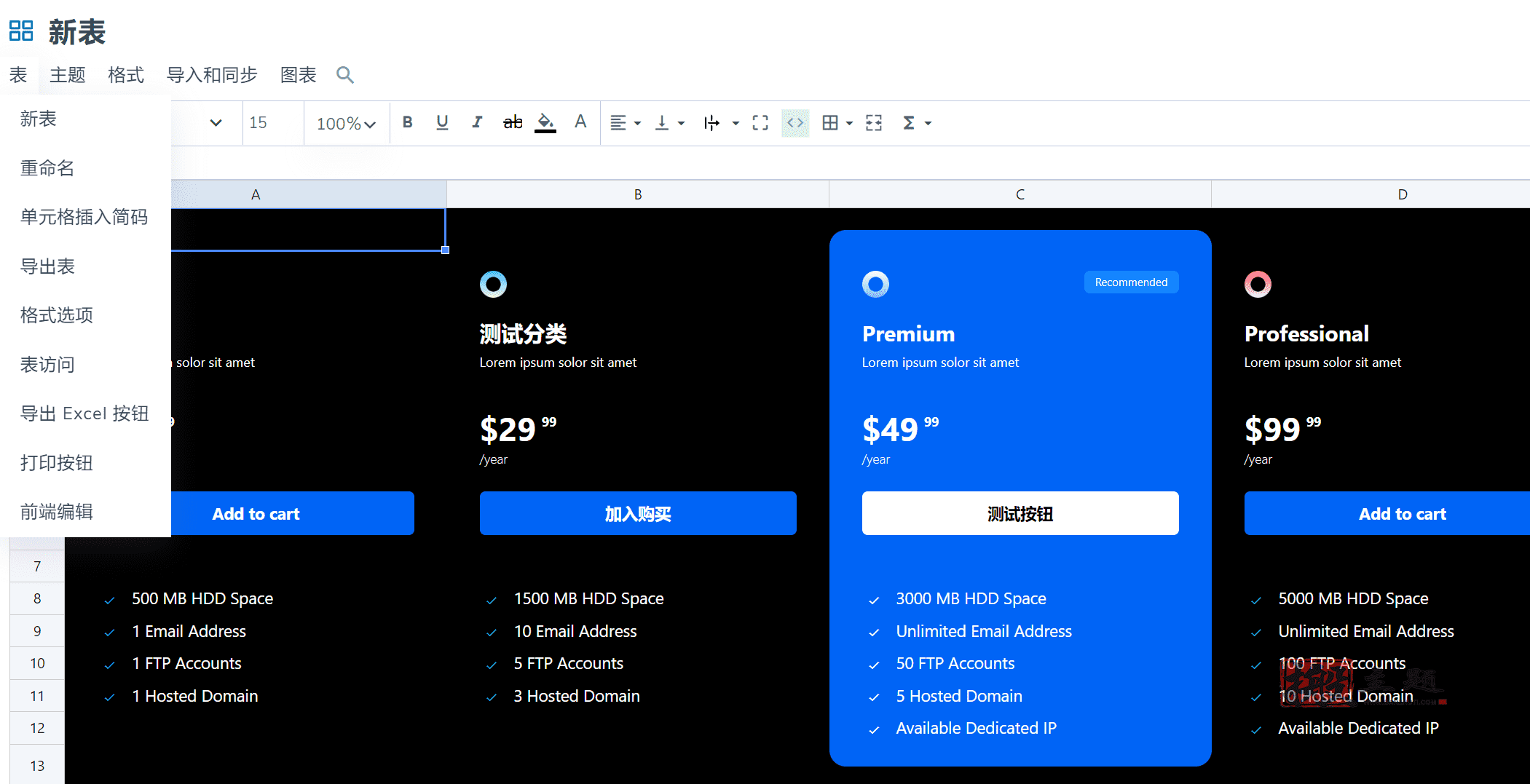Toggle strikethrough formatting
This screenshot has width=1530, height=784.
513,122
